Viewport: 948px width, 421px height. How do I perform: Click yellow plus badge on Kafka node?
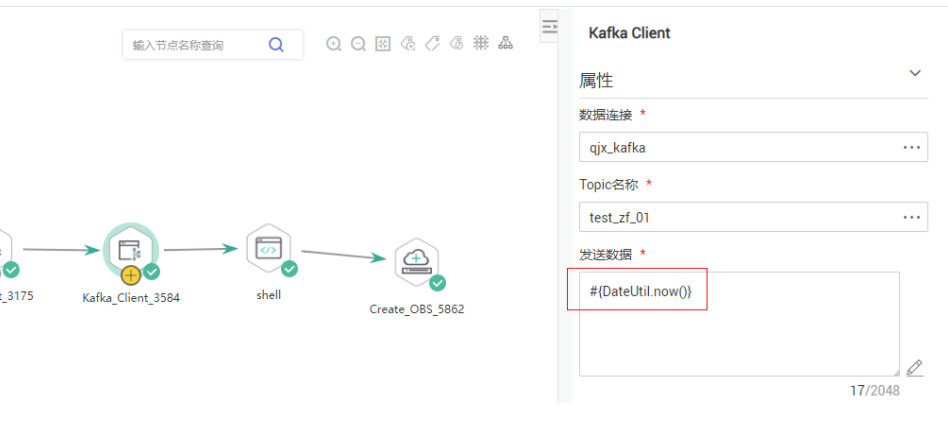click(x=131, y=274)
